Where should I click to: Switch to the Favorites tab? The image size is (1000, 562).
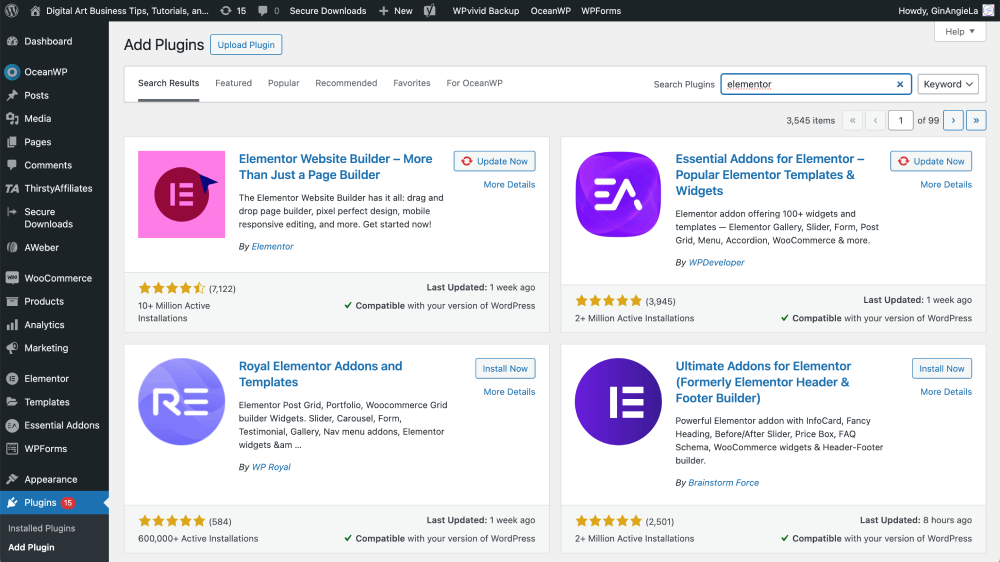pos(411,84)
